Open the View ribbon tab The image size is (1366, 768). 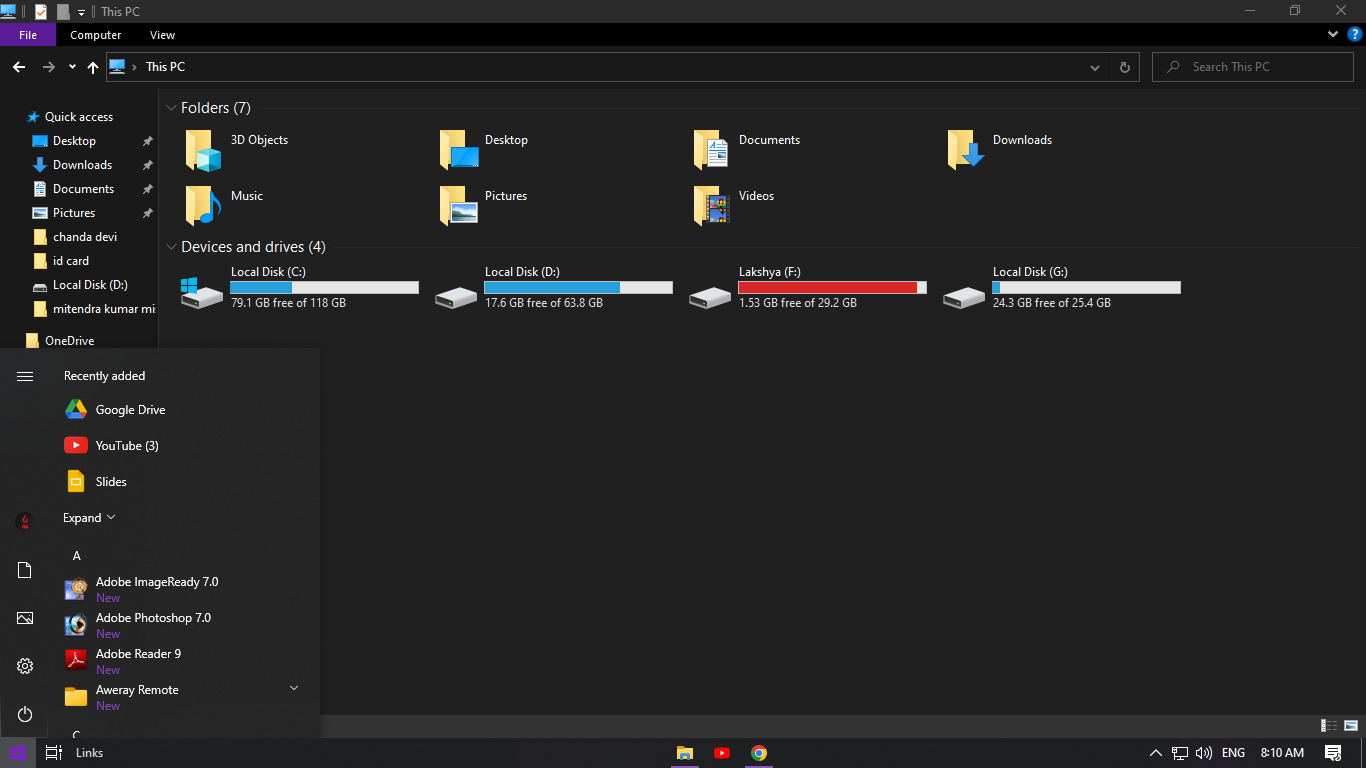163,35
